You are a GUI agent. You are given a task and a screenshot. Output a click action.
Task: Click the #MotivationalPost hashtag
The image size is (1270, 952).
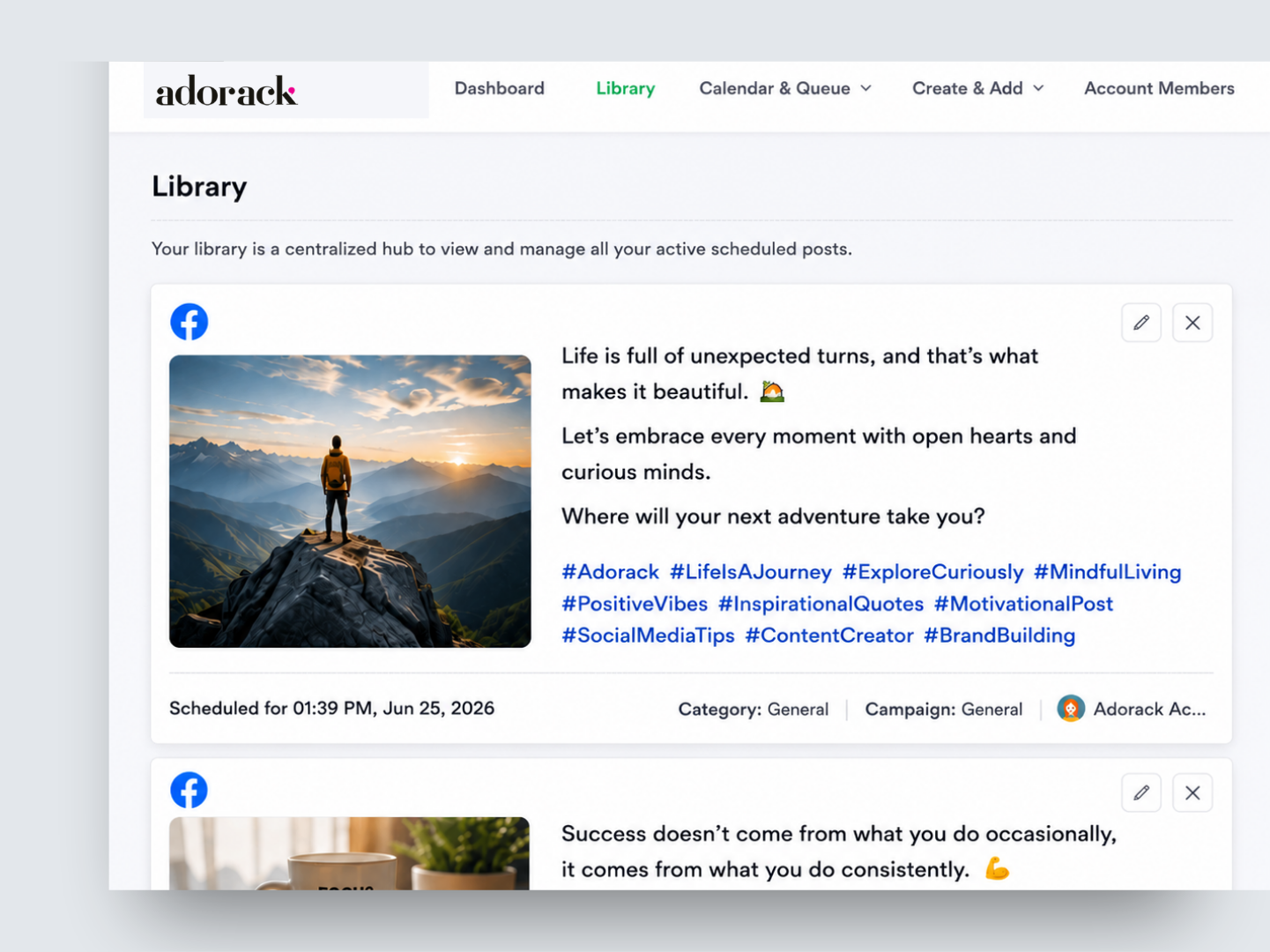tap(1023, 604)
